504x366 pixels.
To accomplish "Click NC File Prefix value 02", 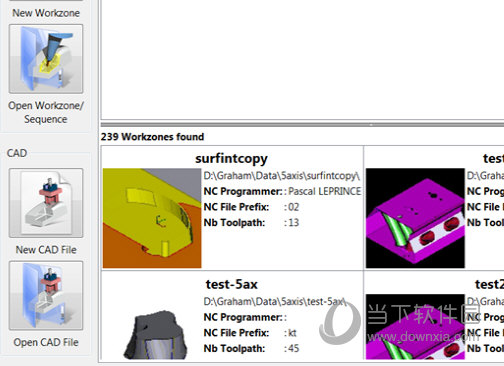I will pyautogui.click(x=293, y=207).
